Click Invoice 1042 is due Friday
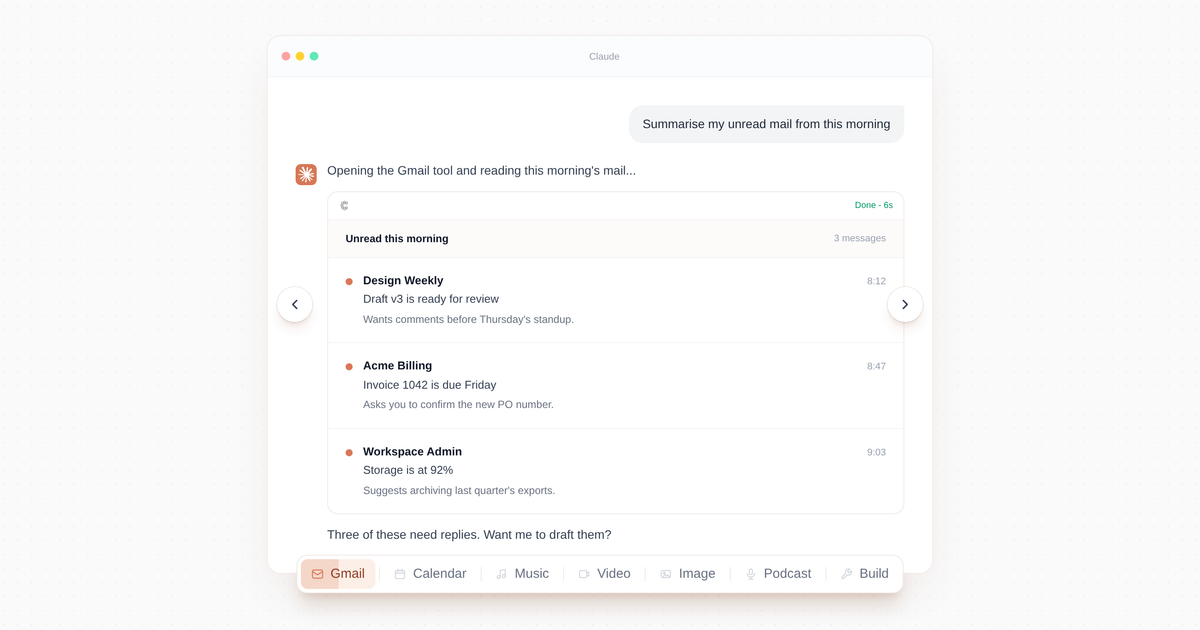This screenshot has width=1200, height=630. (x=430, y=385)
